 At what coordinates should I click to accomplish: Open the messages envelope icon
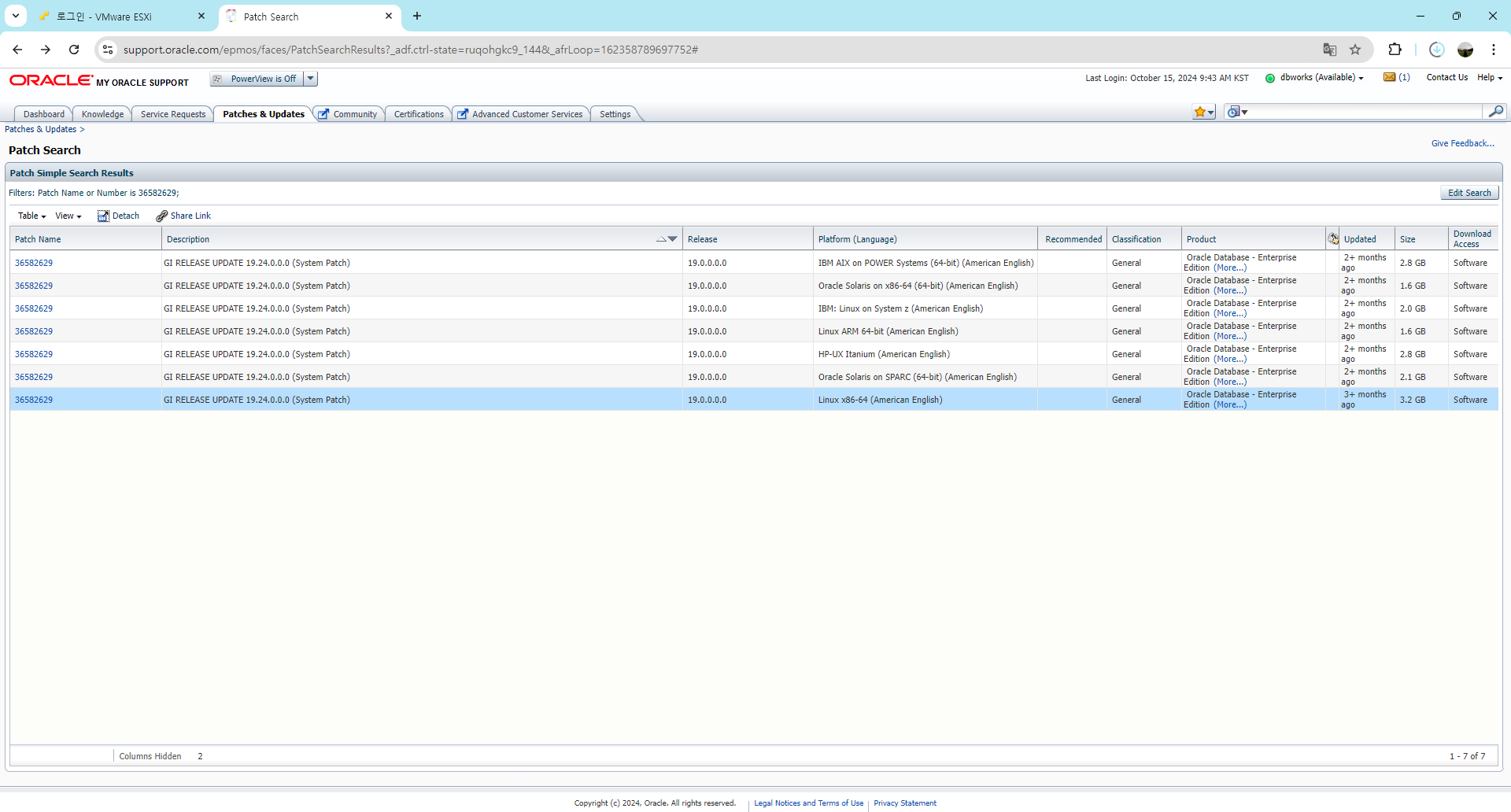click(1389, 77)
